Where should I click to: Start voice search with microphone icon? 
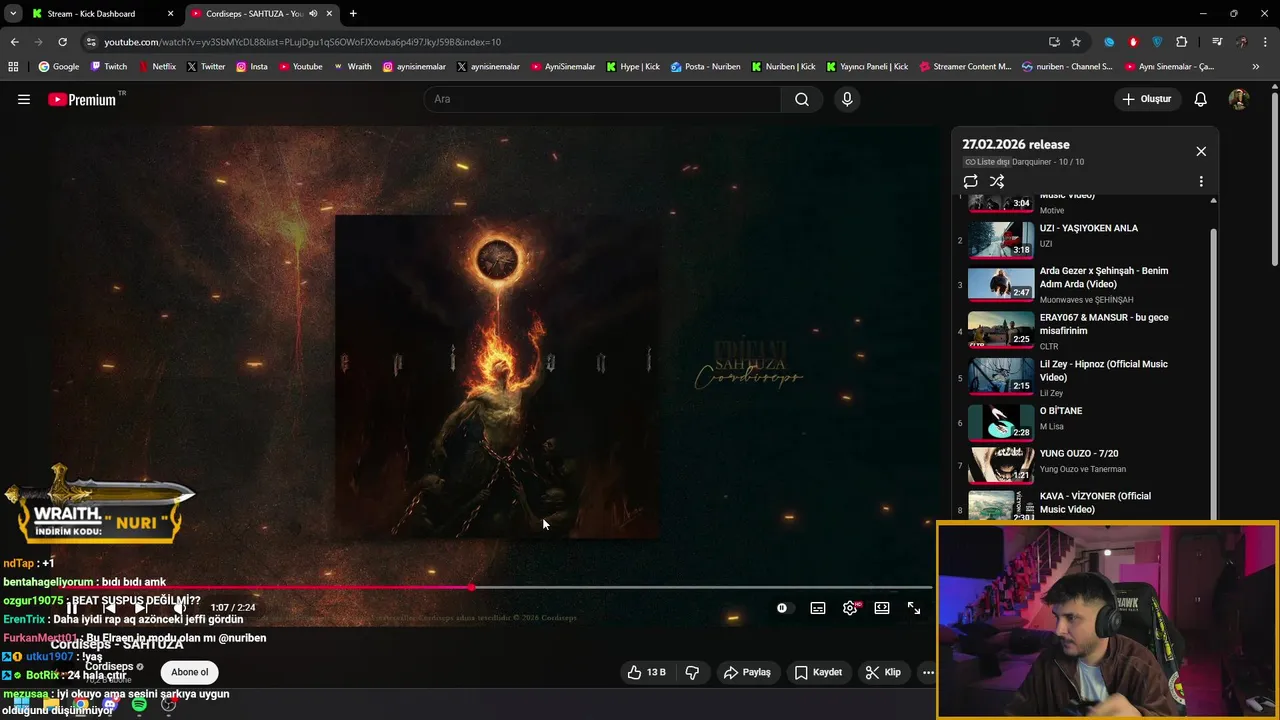coord(847,99)
